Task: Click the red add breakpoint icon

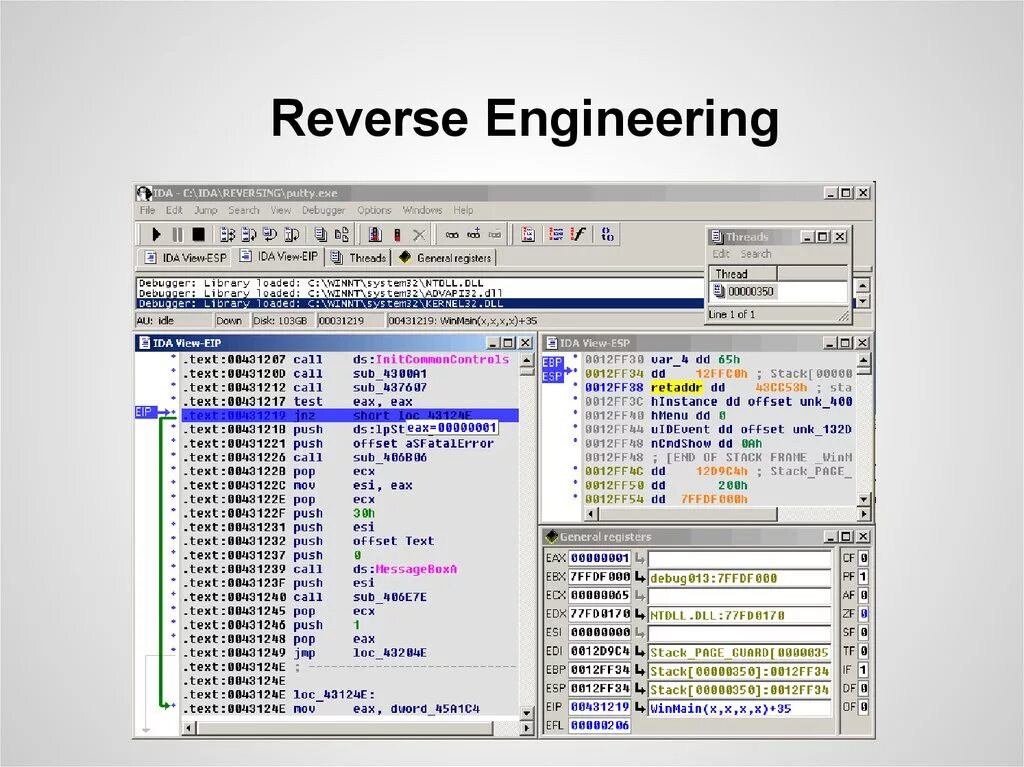Action: click(396, 234)
